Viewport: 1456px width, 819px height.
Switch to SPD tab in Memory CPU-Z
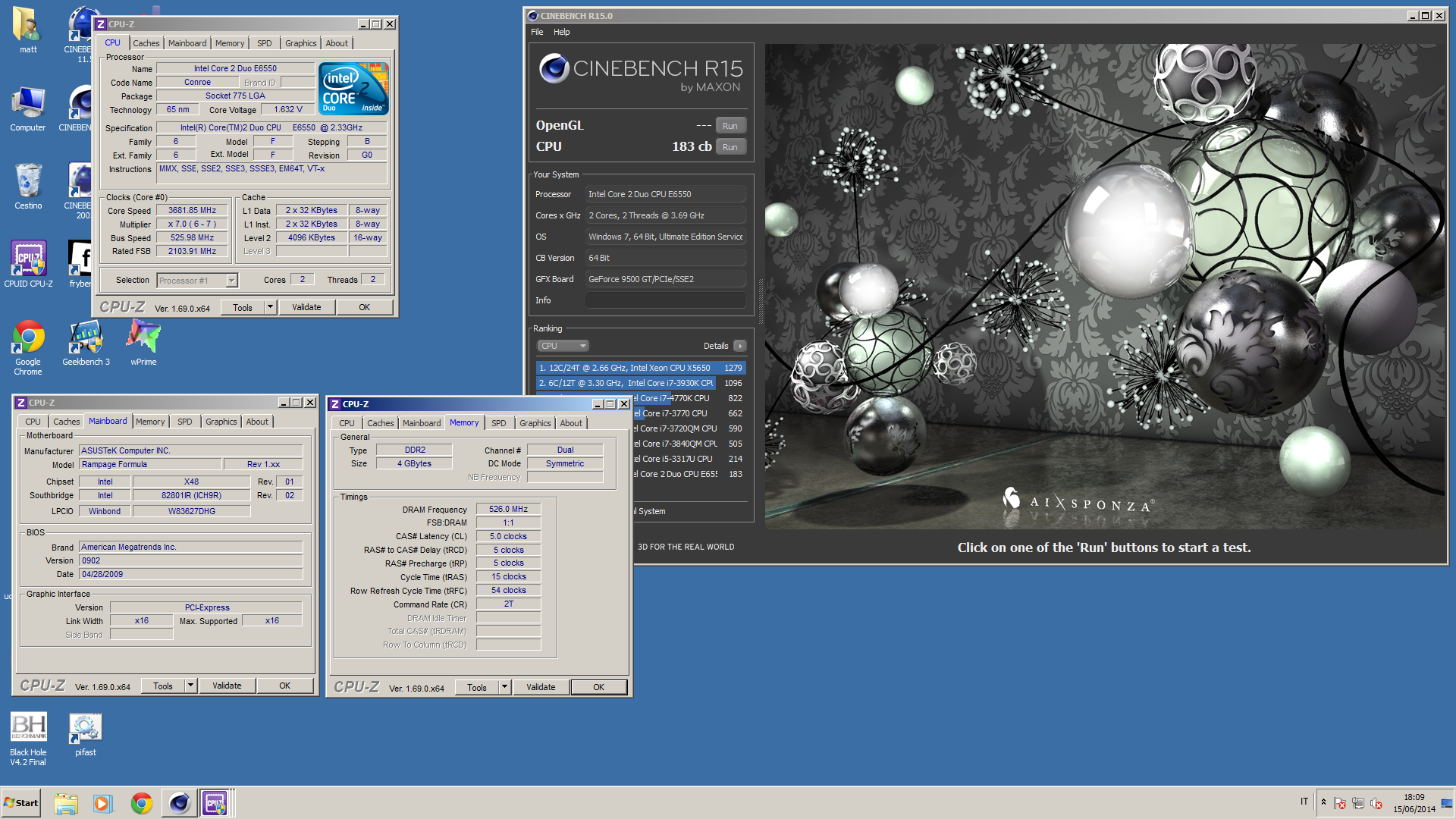[498, 423]
